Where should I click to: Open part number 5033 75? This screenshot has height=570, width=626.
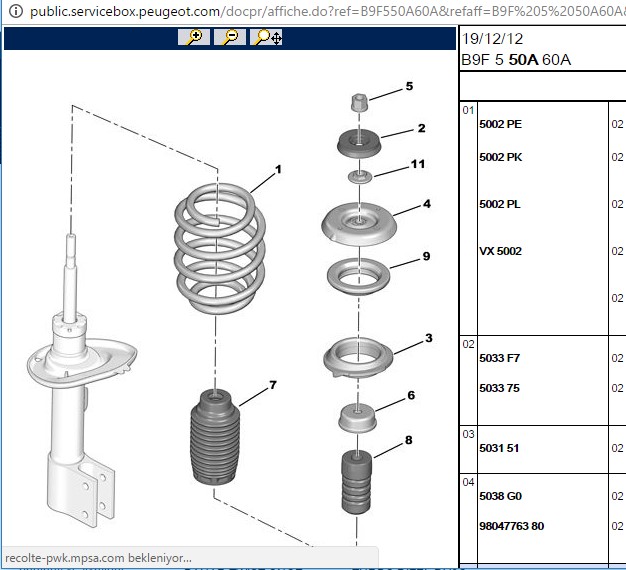(499, 388)
